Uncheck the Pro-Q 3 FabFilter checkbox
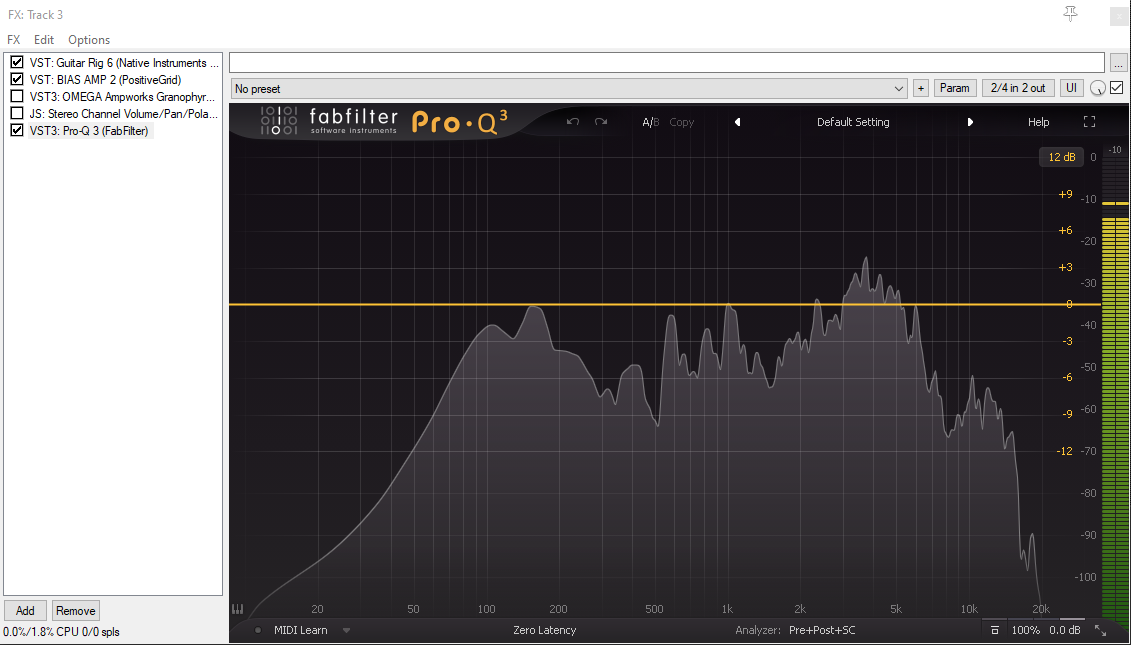 click(x=17, y=130)
